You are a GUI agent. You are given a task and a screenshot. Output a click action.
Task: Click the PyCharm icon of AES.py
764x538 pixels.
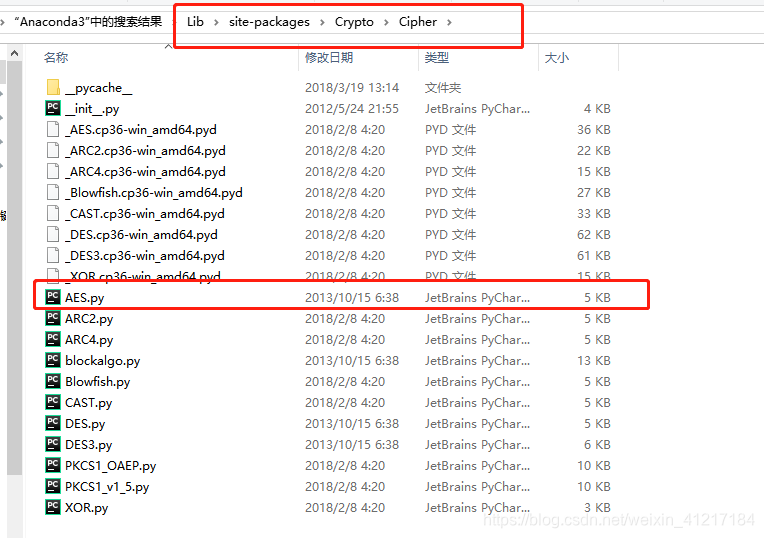[x=53, y=297]
